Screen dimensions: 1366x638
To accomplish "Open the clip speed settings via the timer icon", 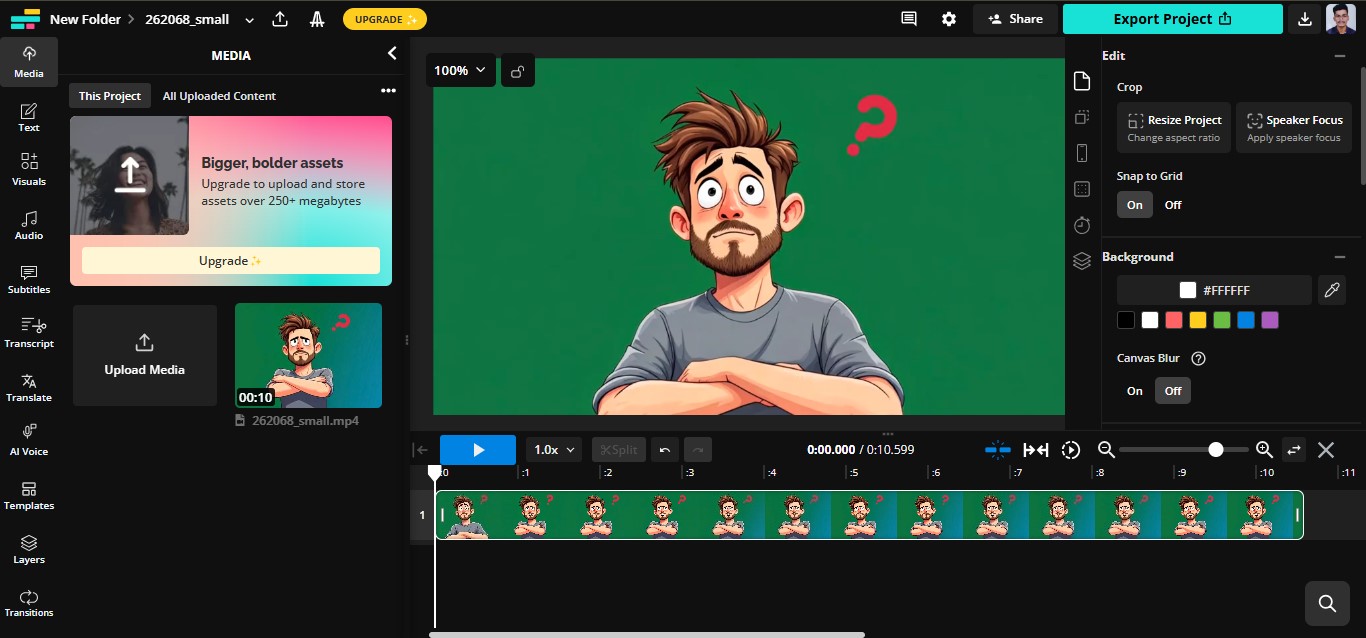I will [x=1081, y=225].
